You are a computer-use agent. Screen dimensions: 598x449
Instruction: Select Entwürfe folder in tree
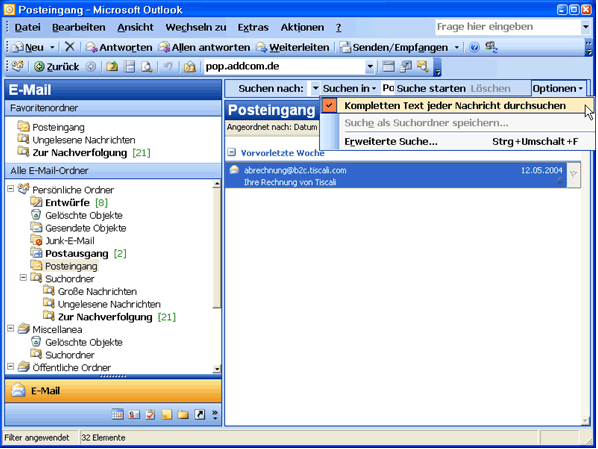67,203
